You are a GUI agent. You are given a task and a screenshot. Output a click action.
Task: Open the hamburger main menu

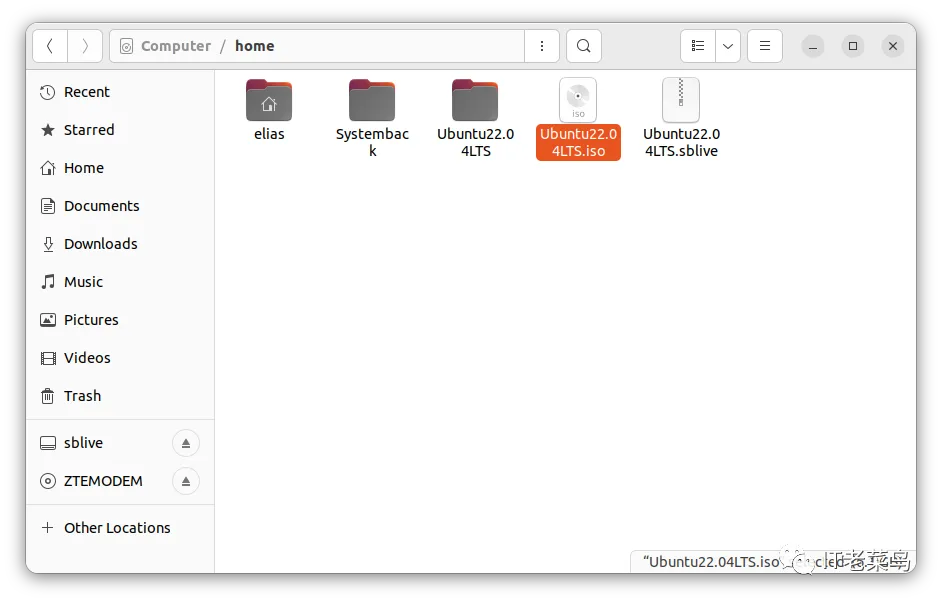765,46
